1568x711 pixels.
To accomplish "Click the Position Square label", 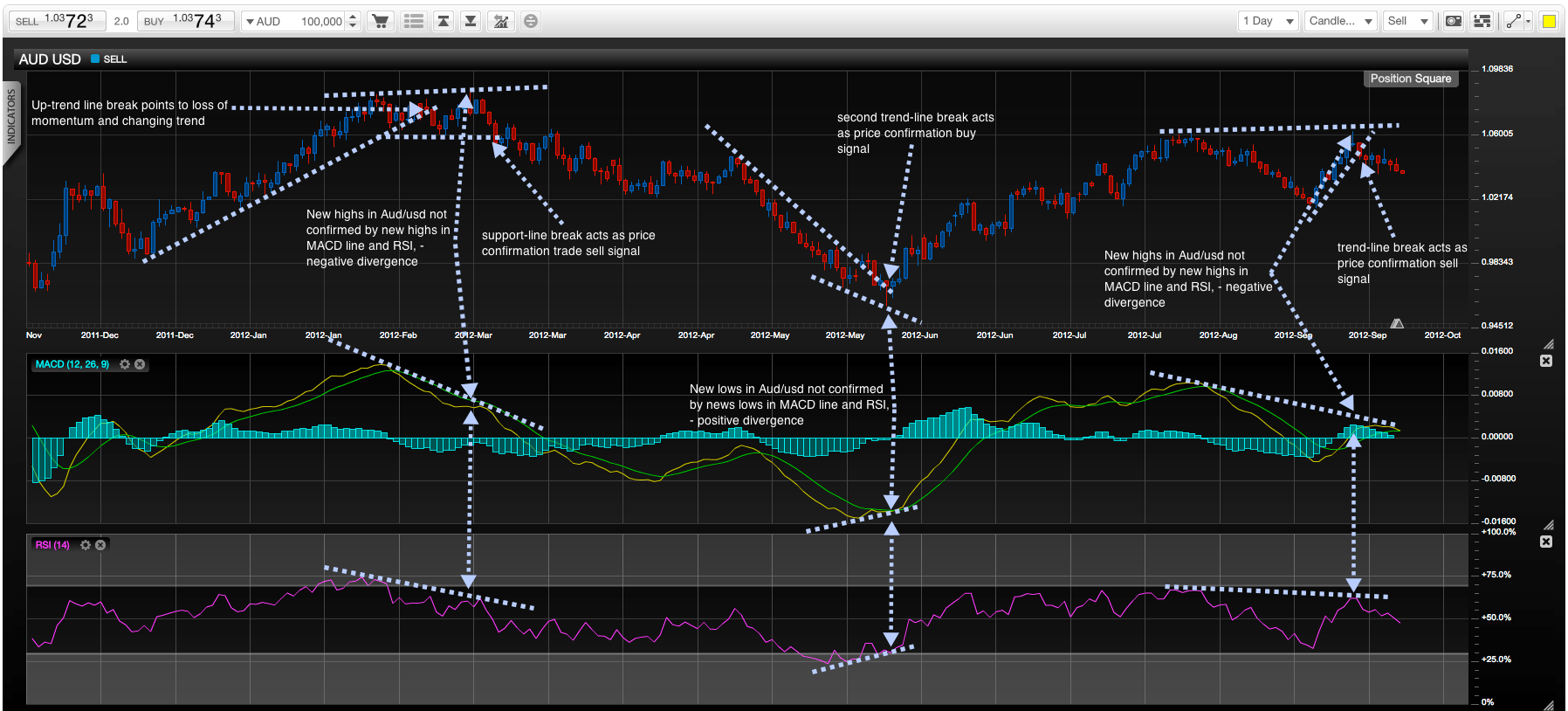I will [1411, 79].
